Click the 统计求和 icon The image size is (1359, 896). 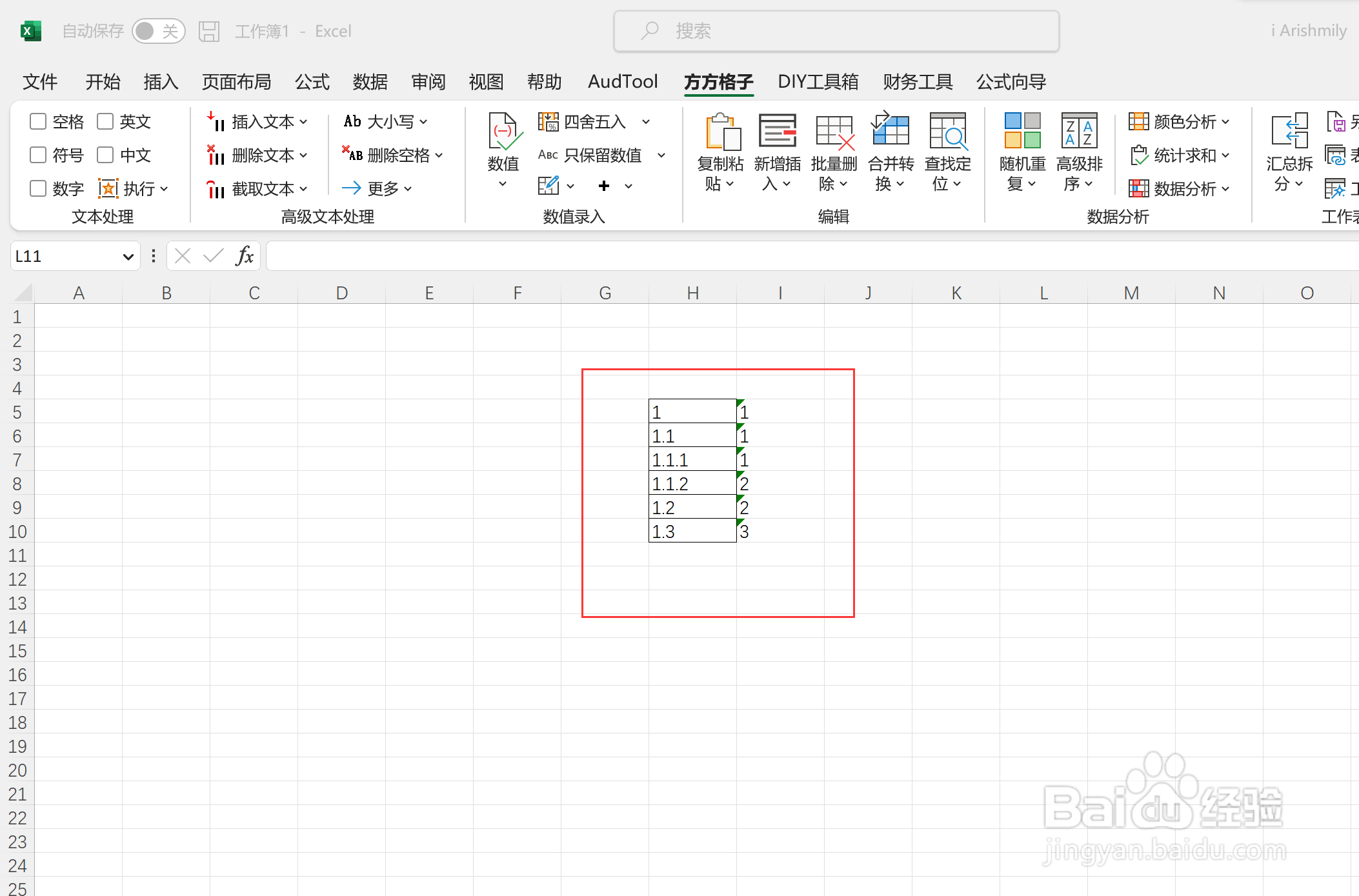1139,155
